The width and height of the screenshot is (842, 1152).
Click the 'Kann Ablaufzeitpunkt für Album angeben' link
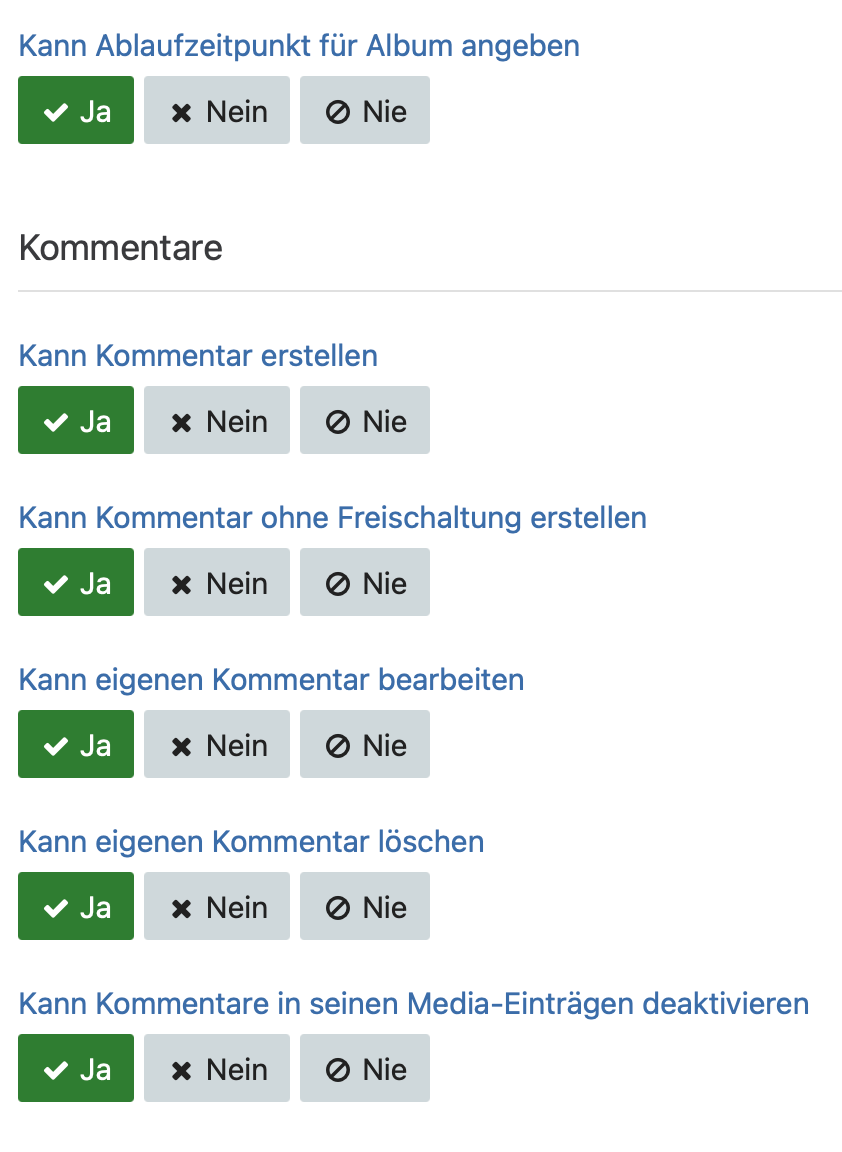click(x=299, y=46)
